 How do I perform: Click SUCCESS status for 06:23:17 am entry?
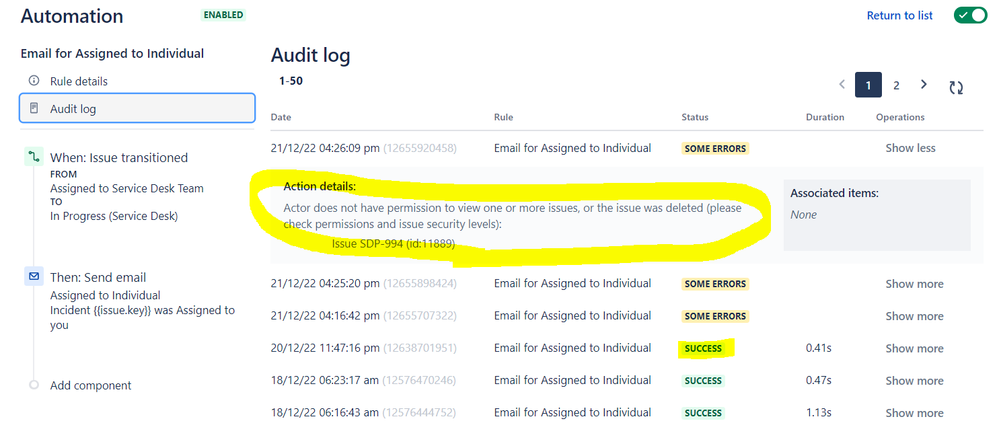703,381
